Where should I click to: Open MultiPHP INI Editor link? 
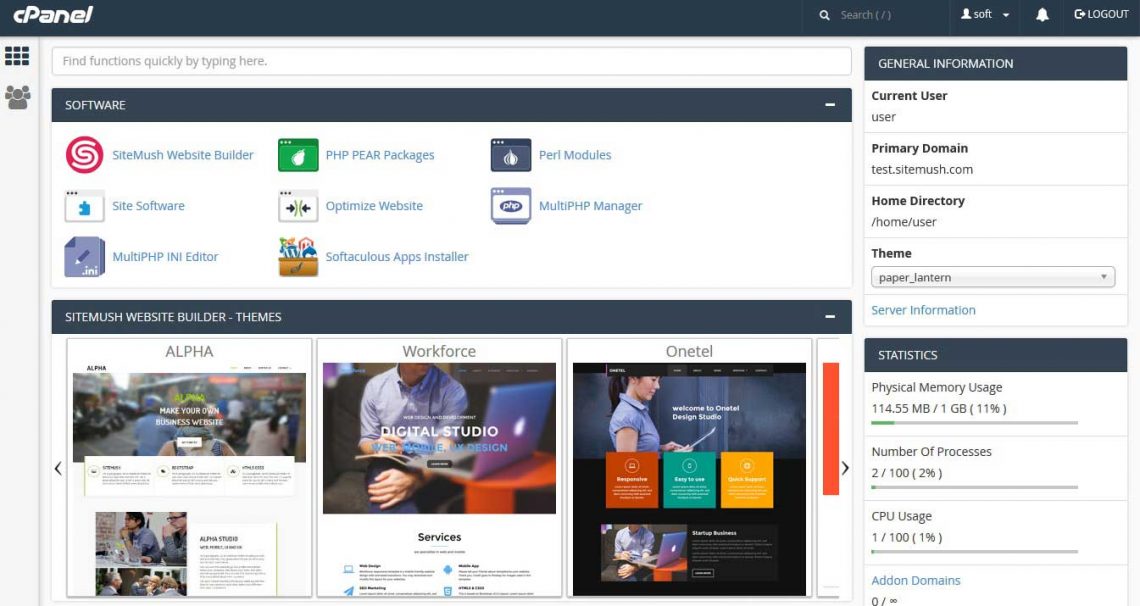(165, 256)
